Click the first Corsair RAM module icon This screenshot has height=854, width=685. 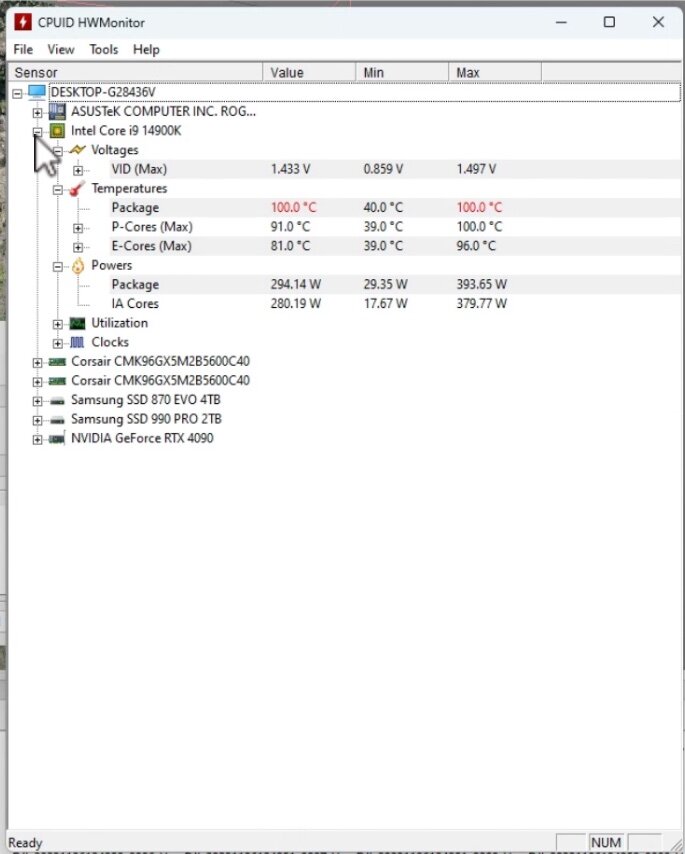[x=57, y=362]
